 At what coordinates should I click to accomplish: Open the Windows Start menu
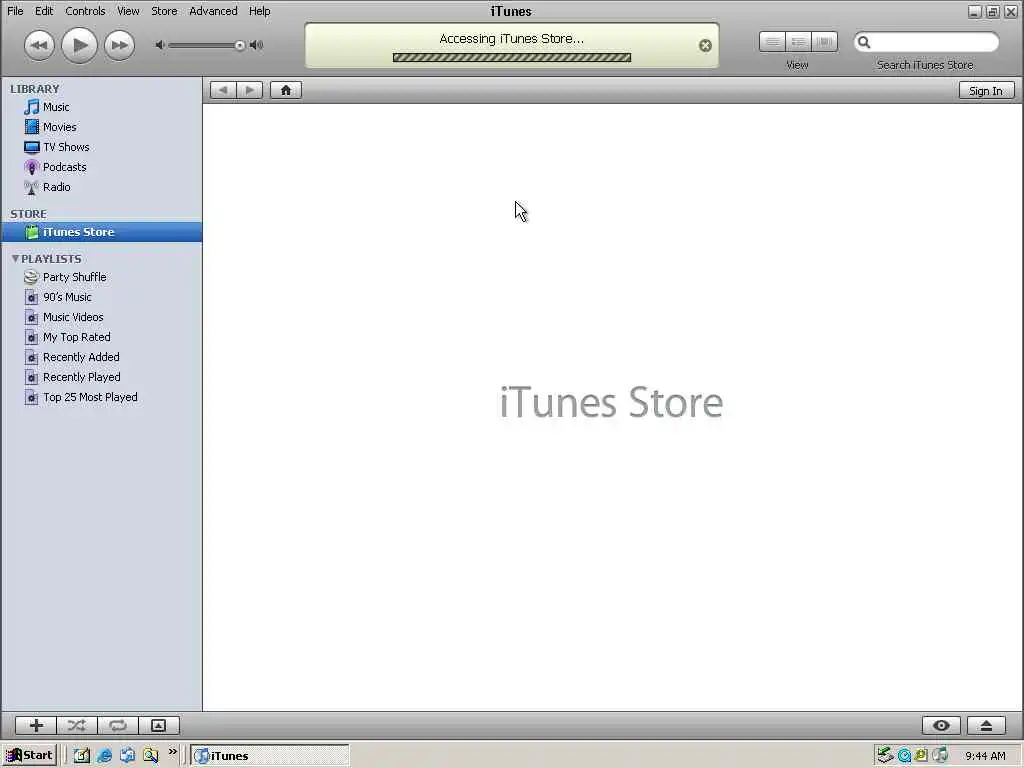(29, 755)
